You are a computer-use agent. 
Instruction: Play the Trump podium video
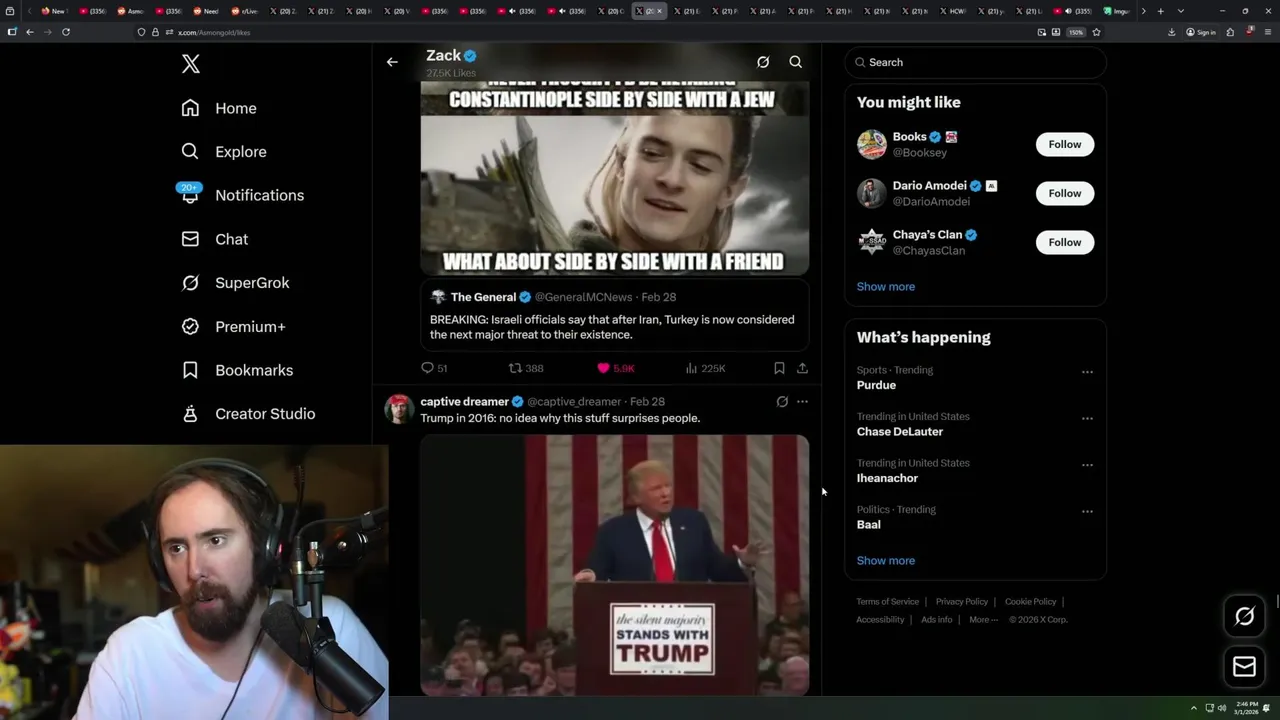tap(614, 565)
